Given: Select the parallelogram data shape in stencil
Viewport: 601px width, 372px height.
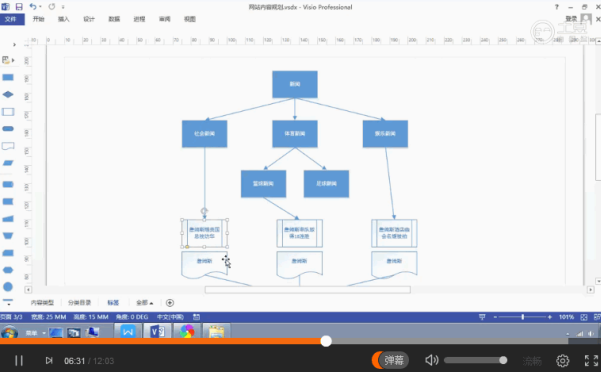Looking at the screenshot, I should tap(8, 163).
